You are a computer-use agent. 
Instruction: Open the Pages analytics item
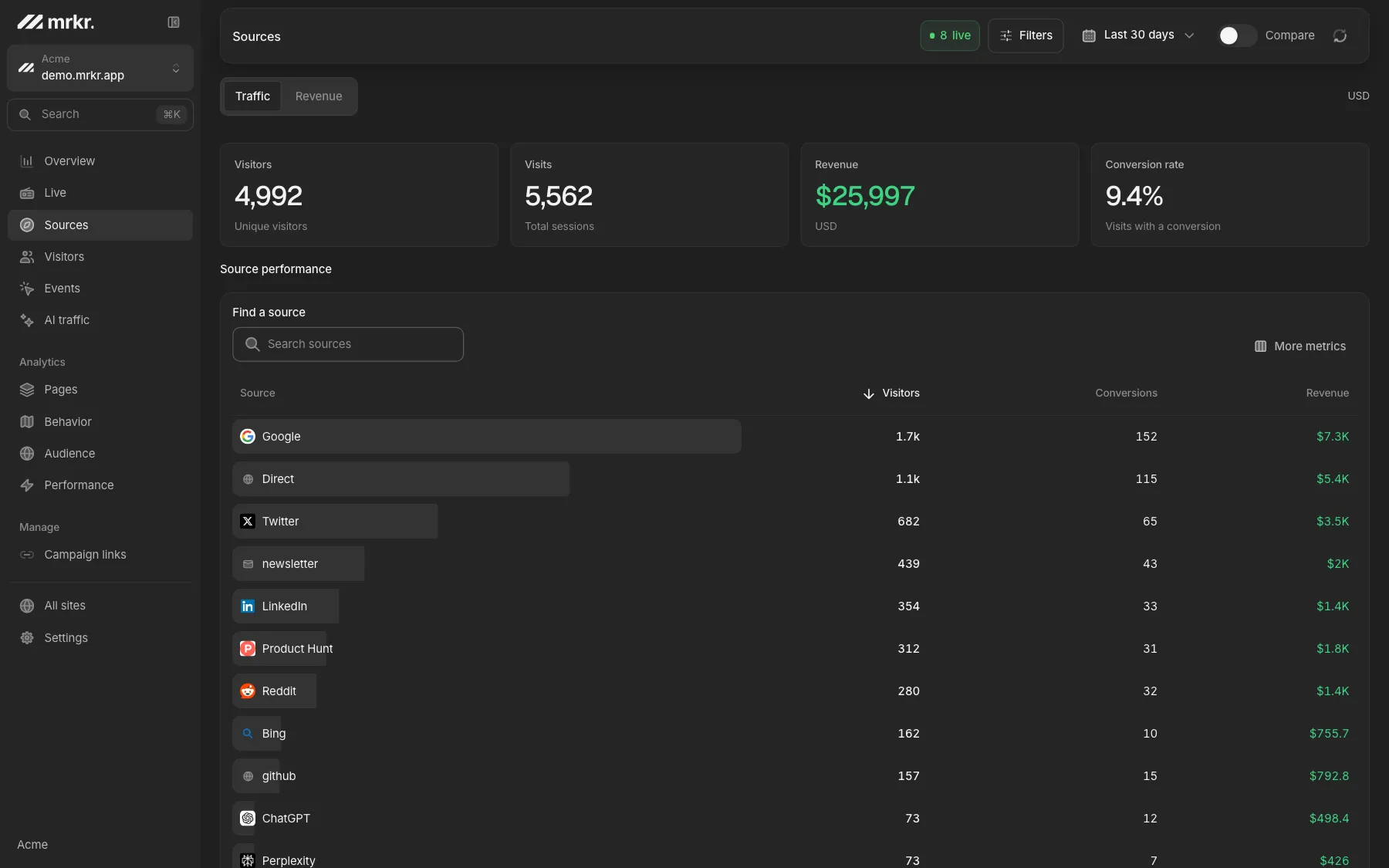tap(100, 390)
